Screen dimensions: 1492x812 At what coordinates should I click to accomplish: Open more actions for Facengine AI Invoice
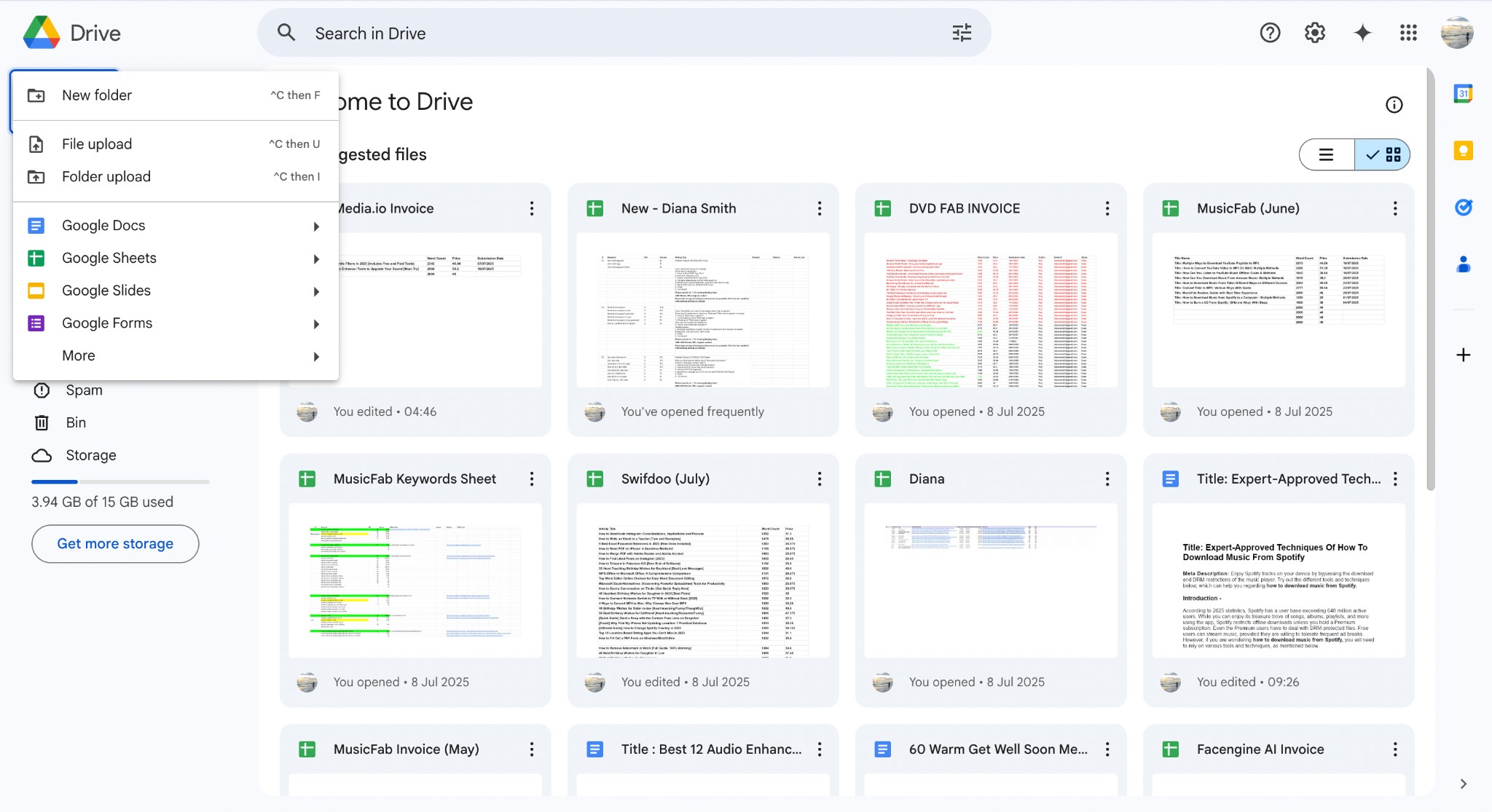1395,749
